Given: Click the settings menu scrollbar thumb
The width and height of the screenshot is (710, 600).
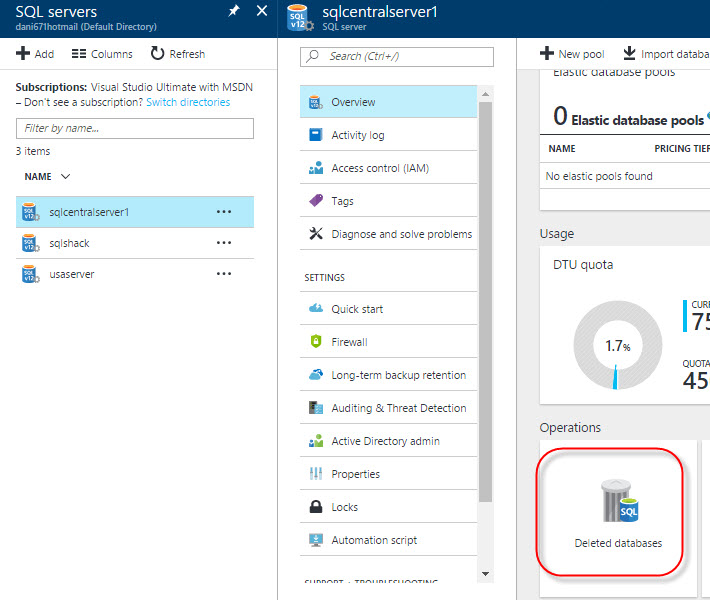Looking at the screenshot, I should [485, 302].
